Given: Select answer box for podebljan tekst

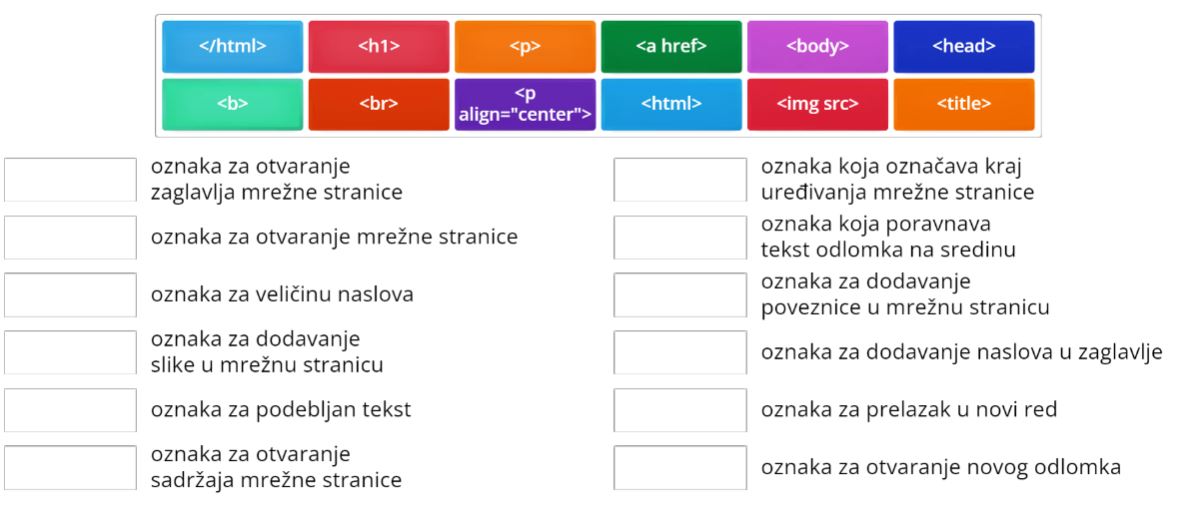Looking at the screenshot, I should click(71, 410).
